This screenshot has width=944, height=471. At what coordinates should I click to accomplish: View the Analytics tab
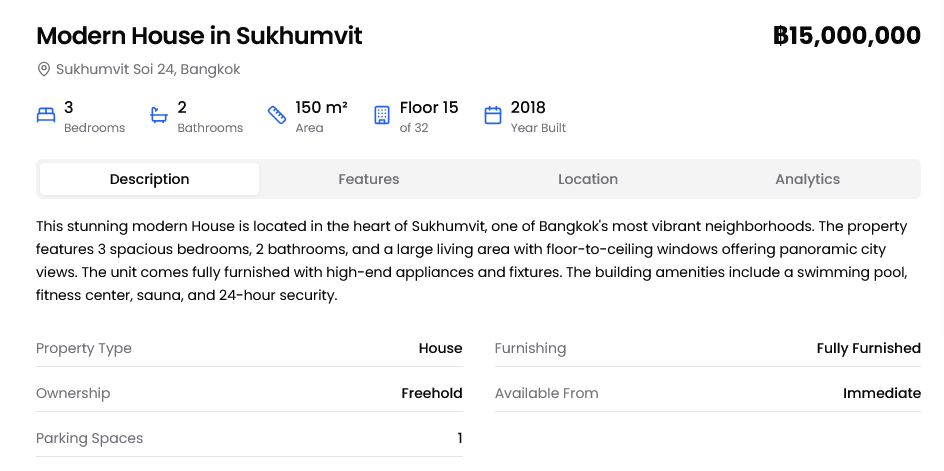pyautogui.click(x=807, y=179)
